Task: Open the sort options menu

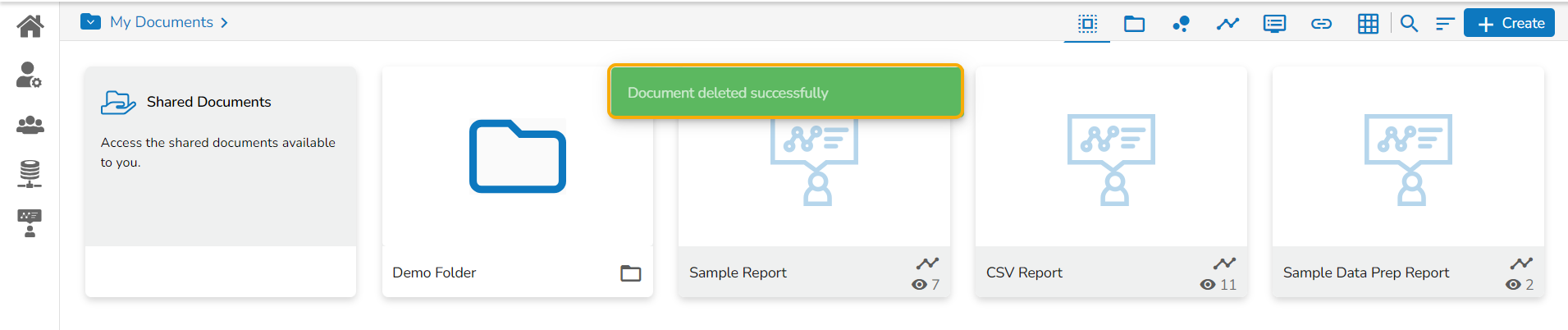Action: (x=1445, y=24)
